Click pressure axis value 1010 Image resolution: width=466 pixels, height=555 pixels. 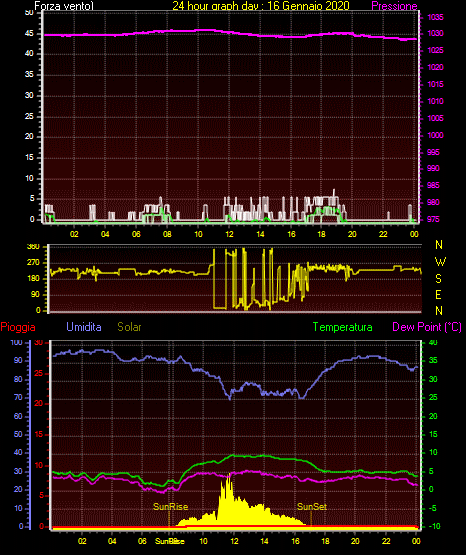pos(435,101)
